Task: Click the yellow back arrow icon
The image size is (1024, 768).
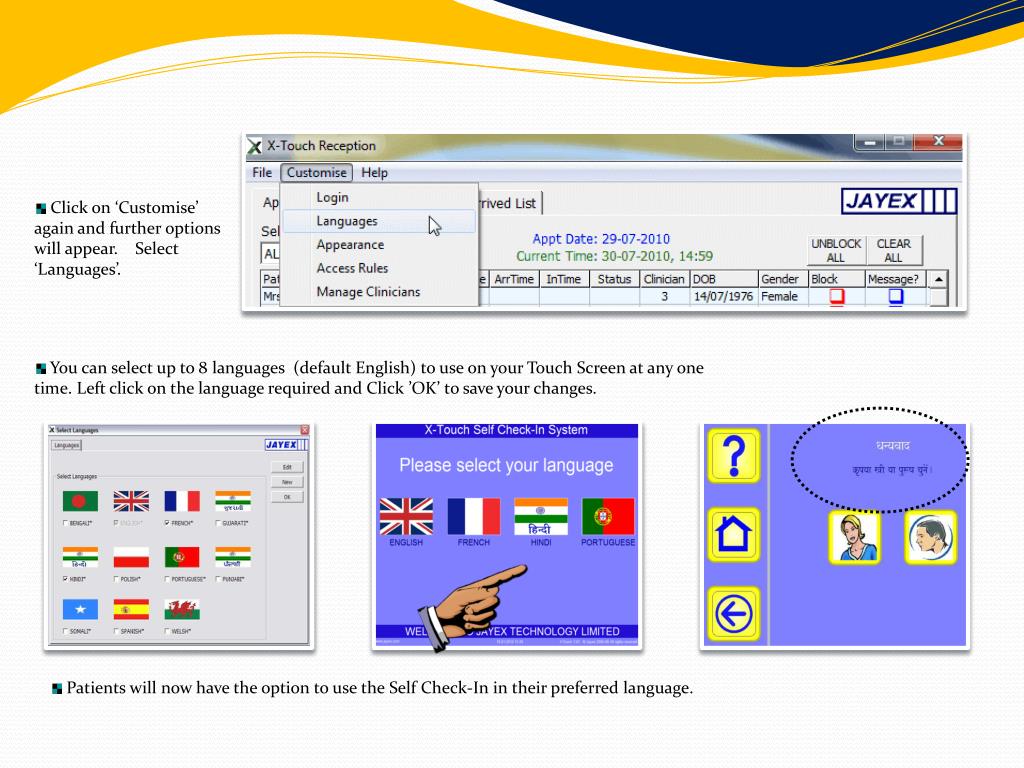Action: [734, 613]
